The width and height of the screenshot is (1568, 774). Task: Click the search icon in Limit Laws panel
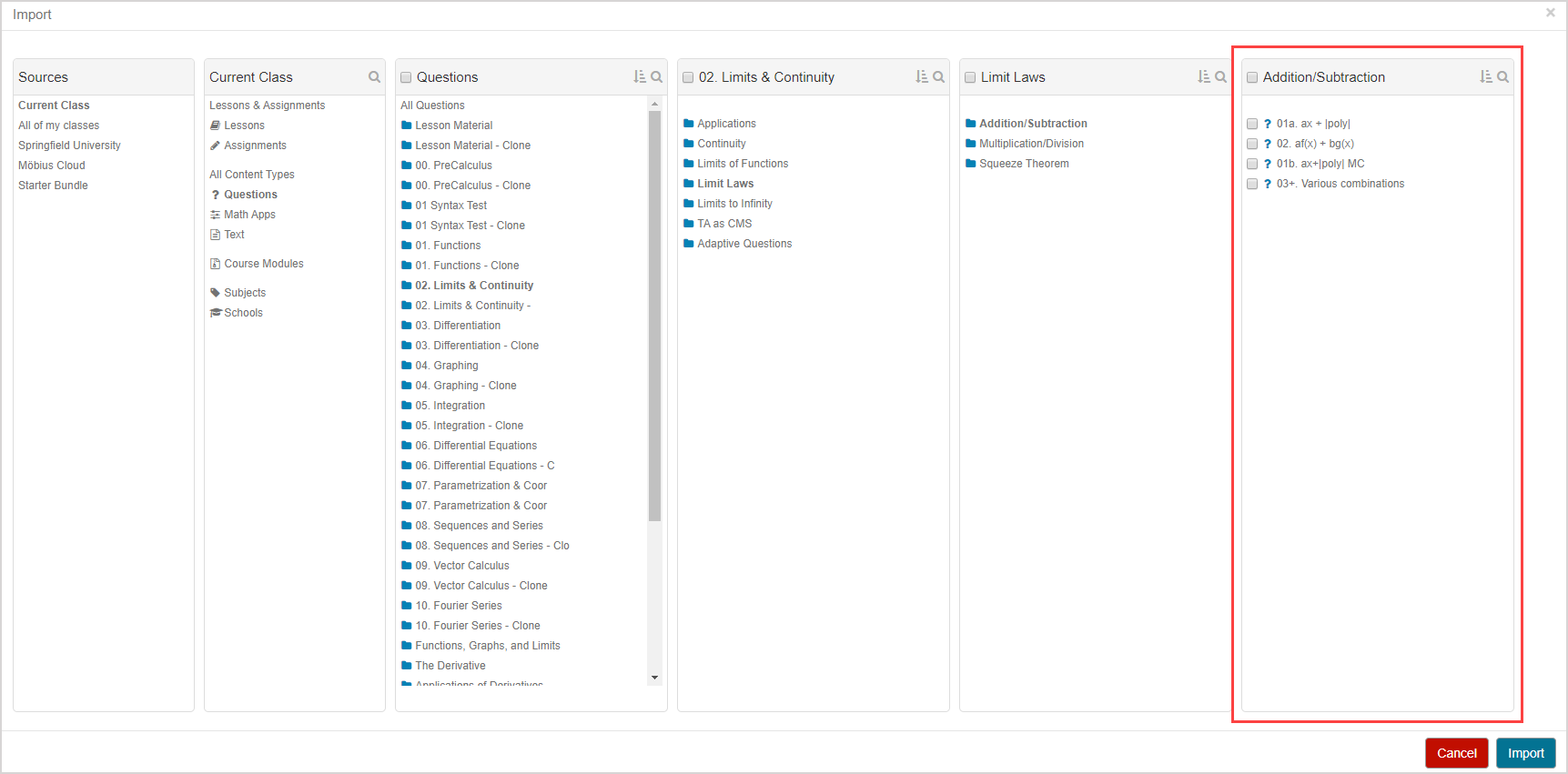coord(1220,77)
